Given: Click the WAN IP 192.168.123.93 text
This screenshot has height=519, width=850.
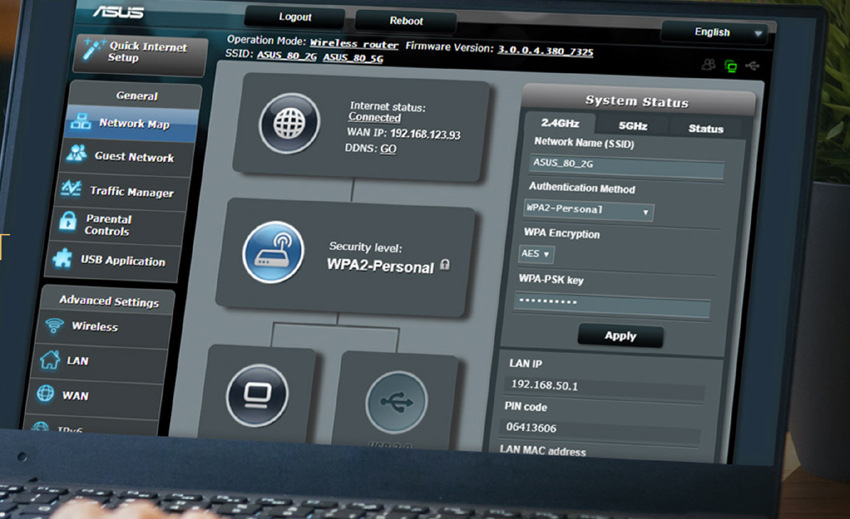Looking at the screenshot, I should pyautogui.click(x=403, y=133).
